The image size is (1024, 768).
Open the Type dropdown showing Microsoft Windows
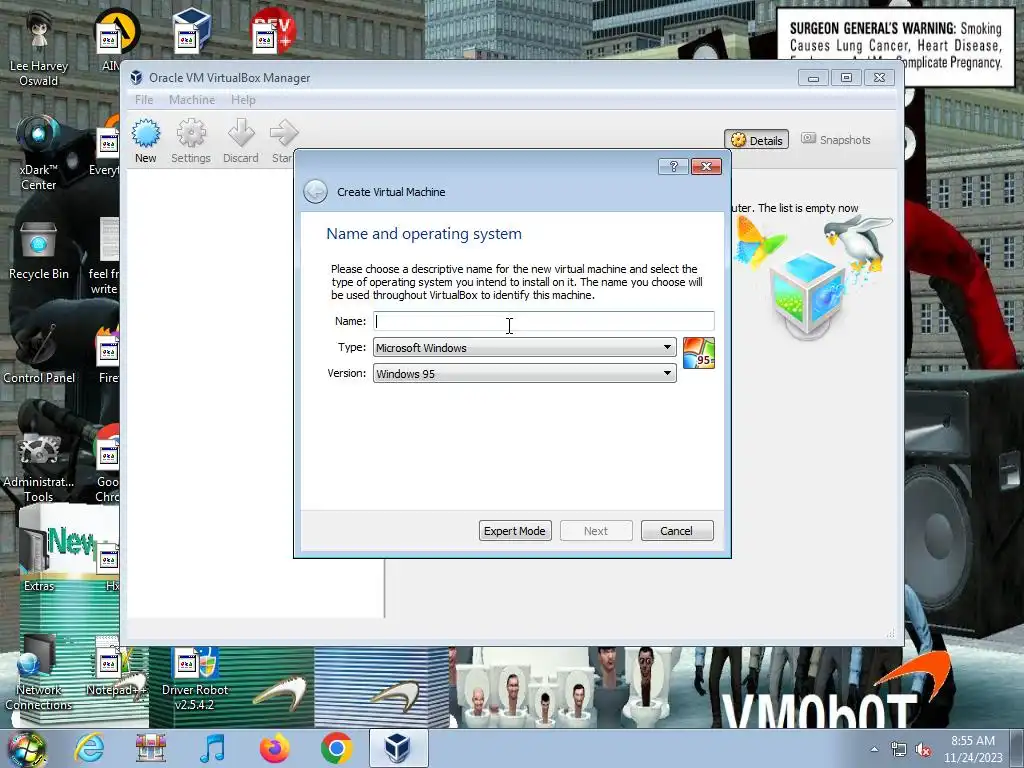pyautogui.click(x=524, y=347)
